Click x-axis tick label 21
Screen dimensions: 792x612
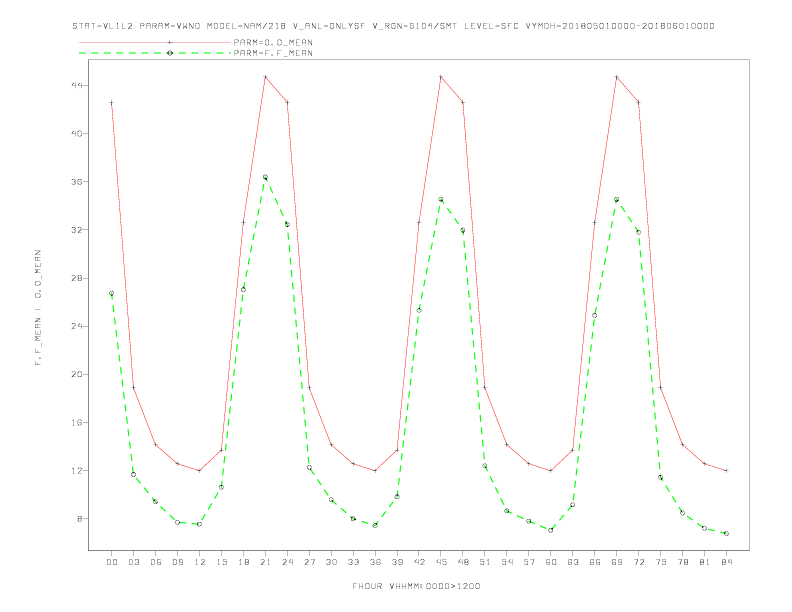pos(265,562)
